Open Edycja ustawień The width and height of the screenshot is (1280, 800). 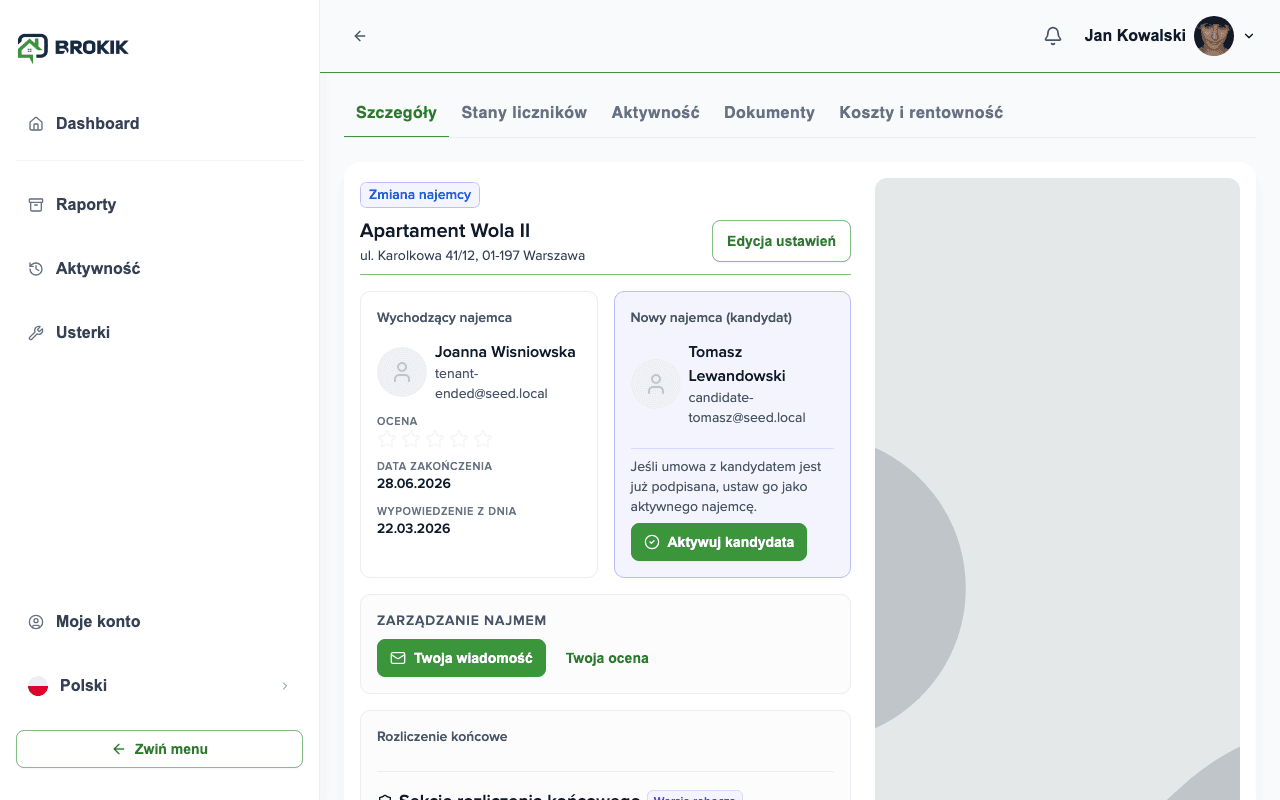click(781, 241)
